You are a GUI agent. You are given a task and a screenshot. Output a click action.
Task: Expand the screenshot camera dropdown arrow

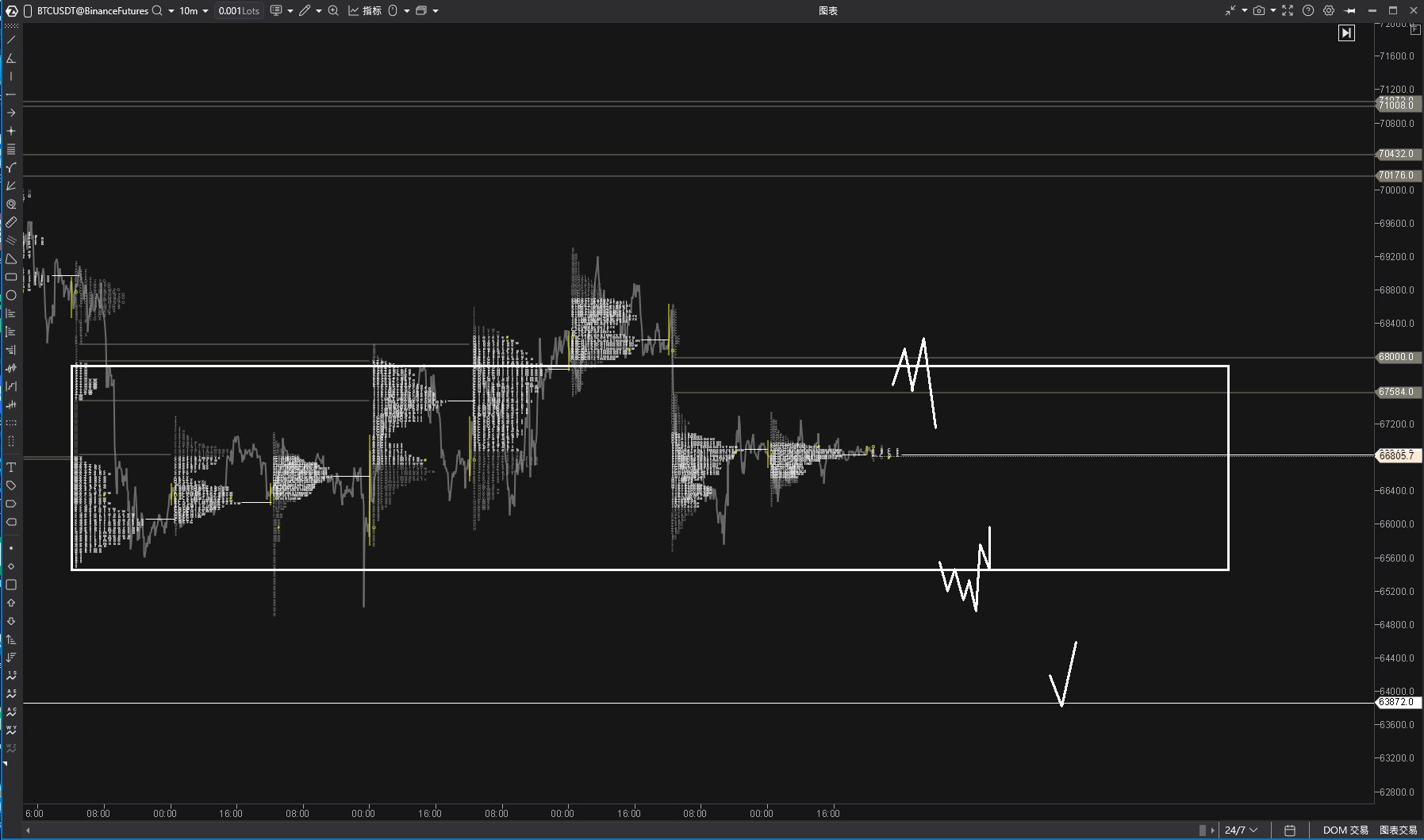1273,11
